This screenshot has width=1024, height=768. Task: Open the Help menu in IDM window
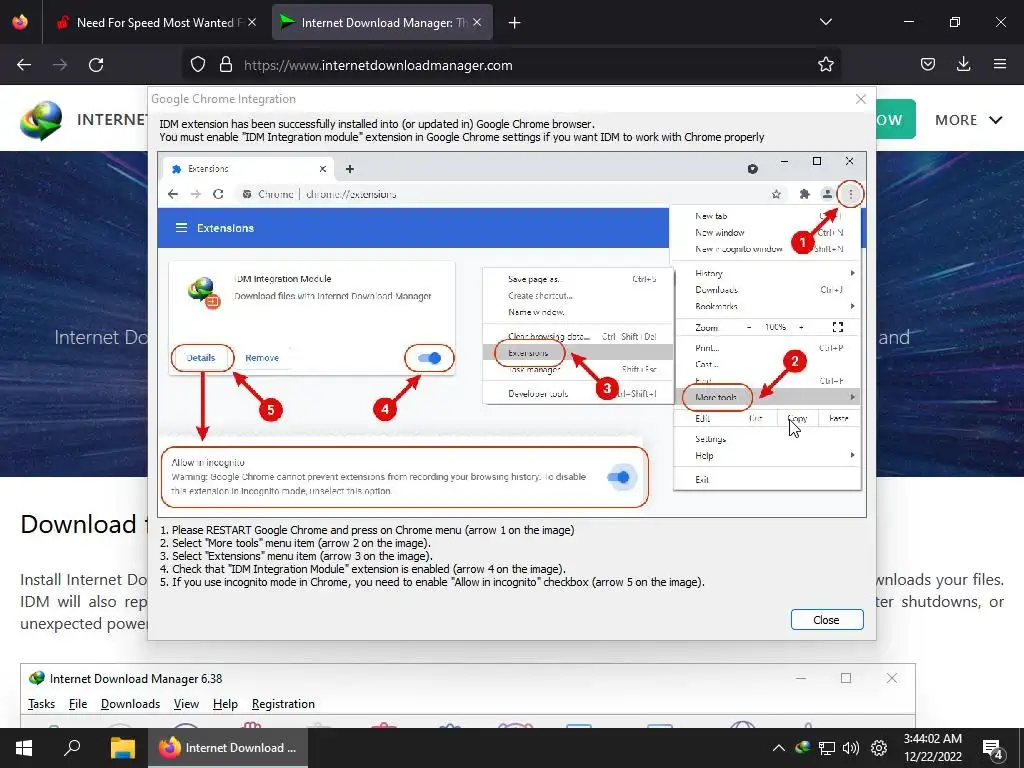[225, 704]
